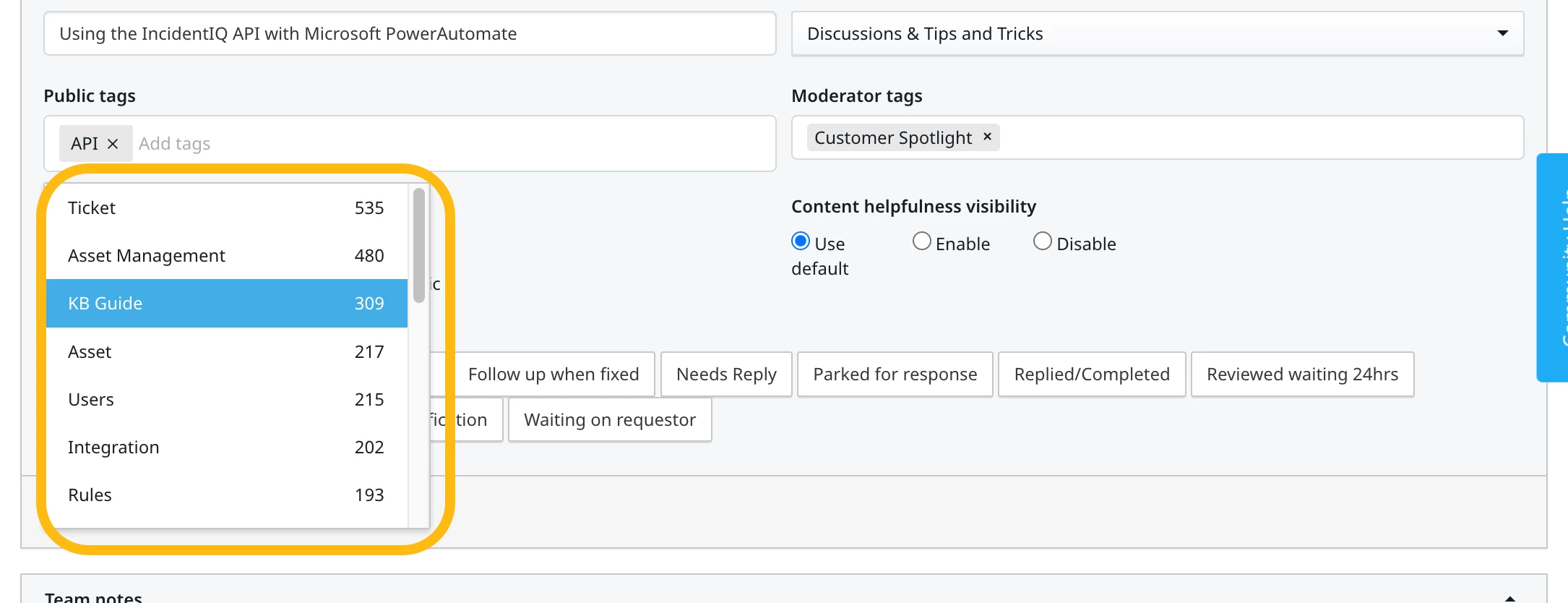
Task: Click Reviewed waiting 24hrs button
Action: [x=1302, y=375]
